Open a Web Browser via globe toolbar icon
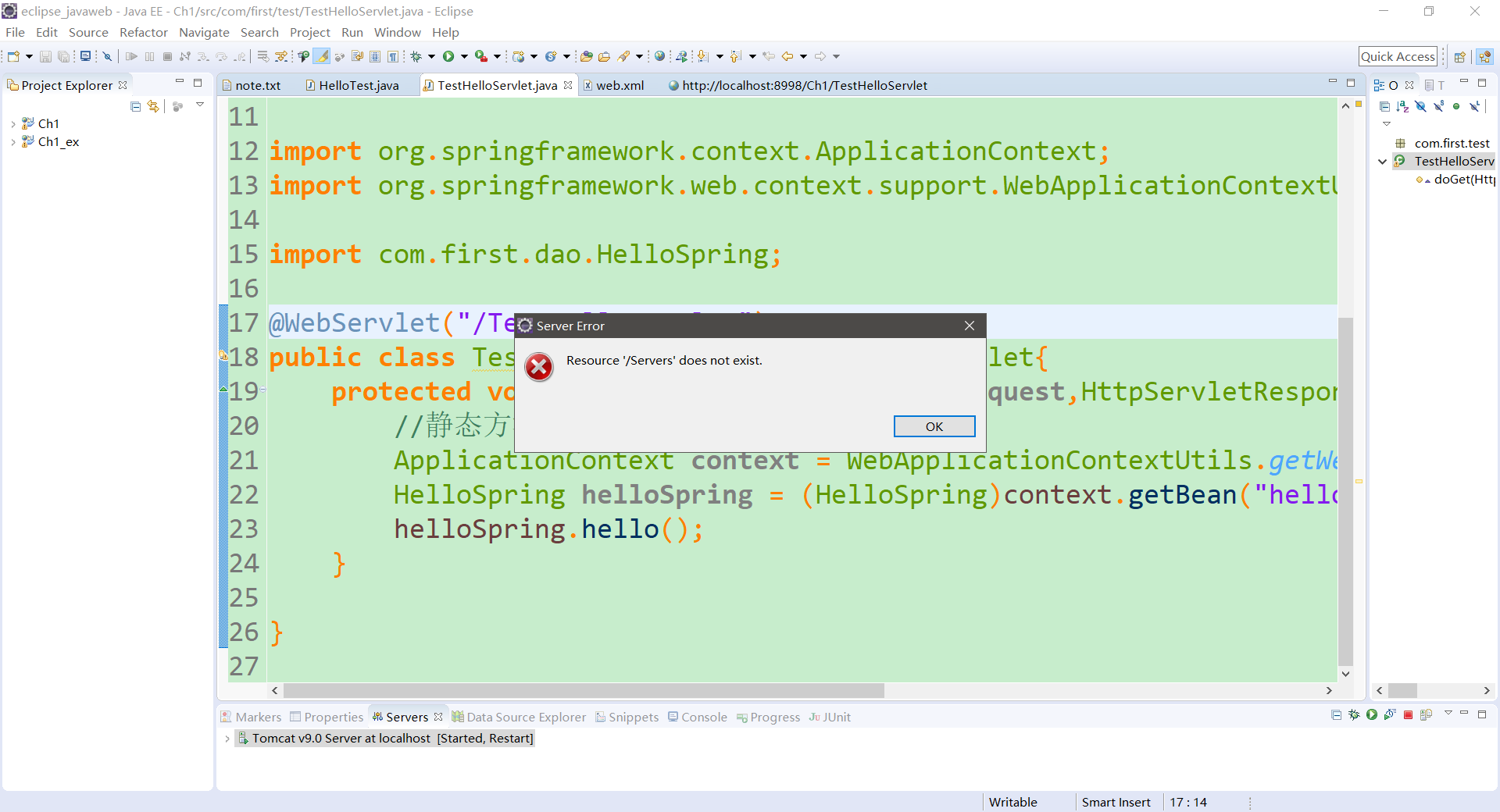Image resolution: width=1500 pixels, height=812 pixels. click(x=660, y=56)
